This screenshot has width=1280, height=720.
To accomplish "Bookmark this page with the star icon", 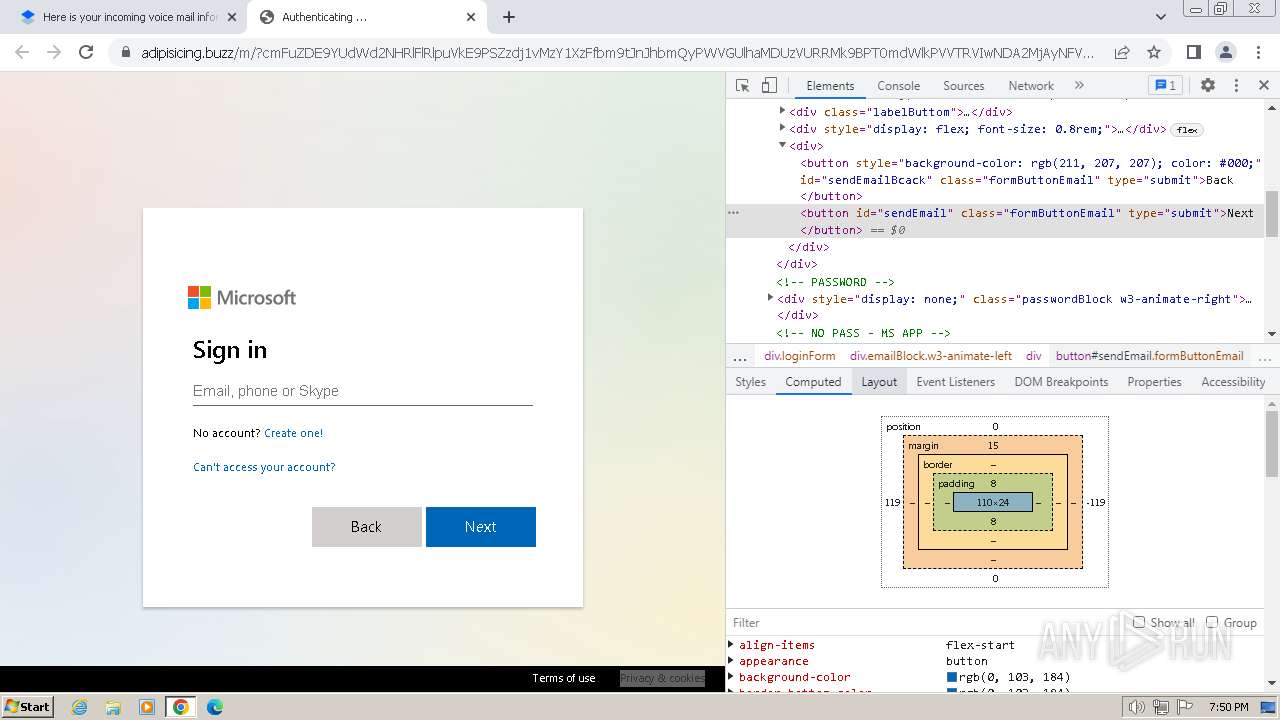I will pyautogui.click(x=1154, y=52).
